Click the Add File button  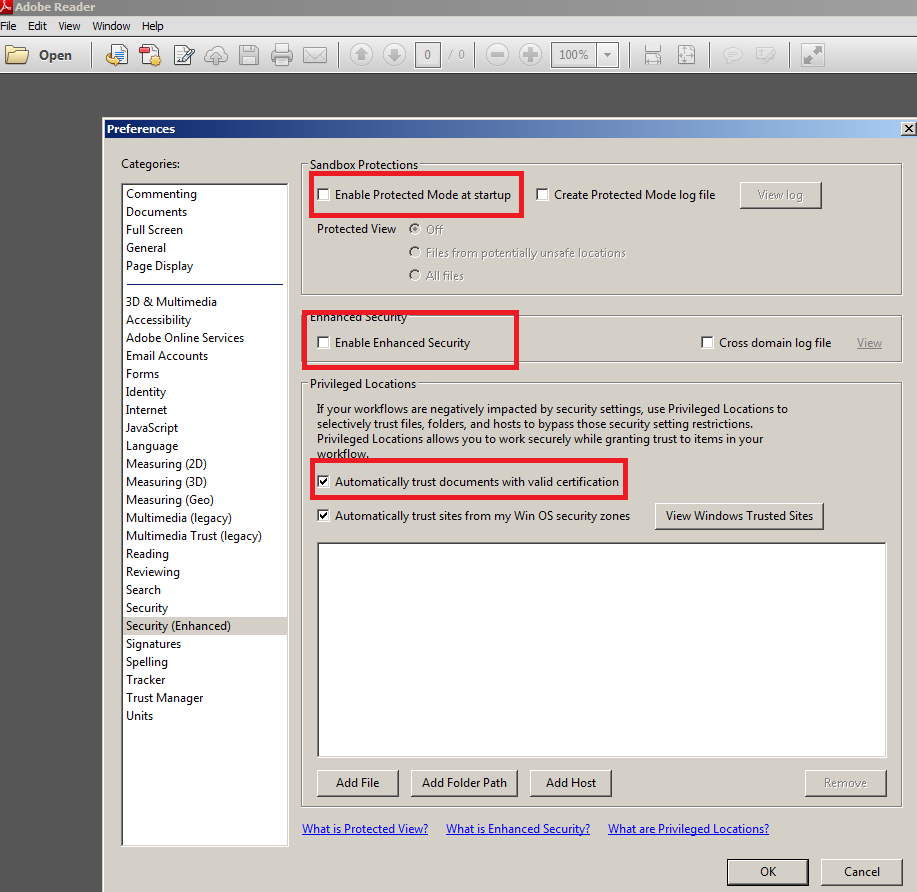(x=357, y=783)
